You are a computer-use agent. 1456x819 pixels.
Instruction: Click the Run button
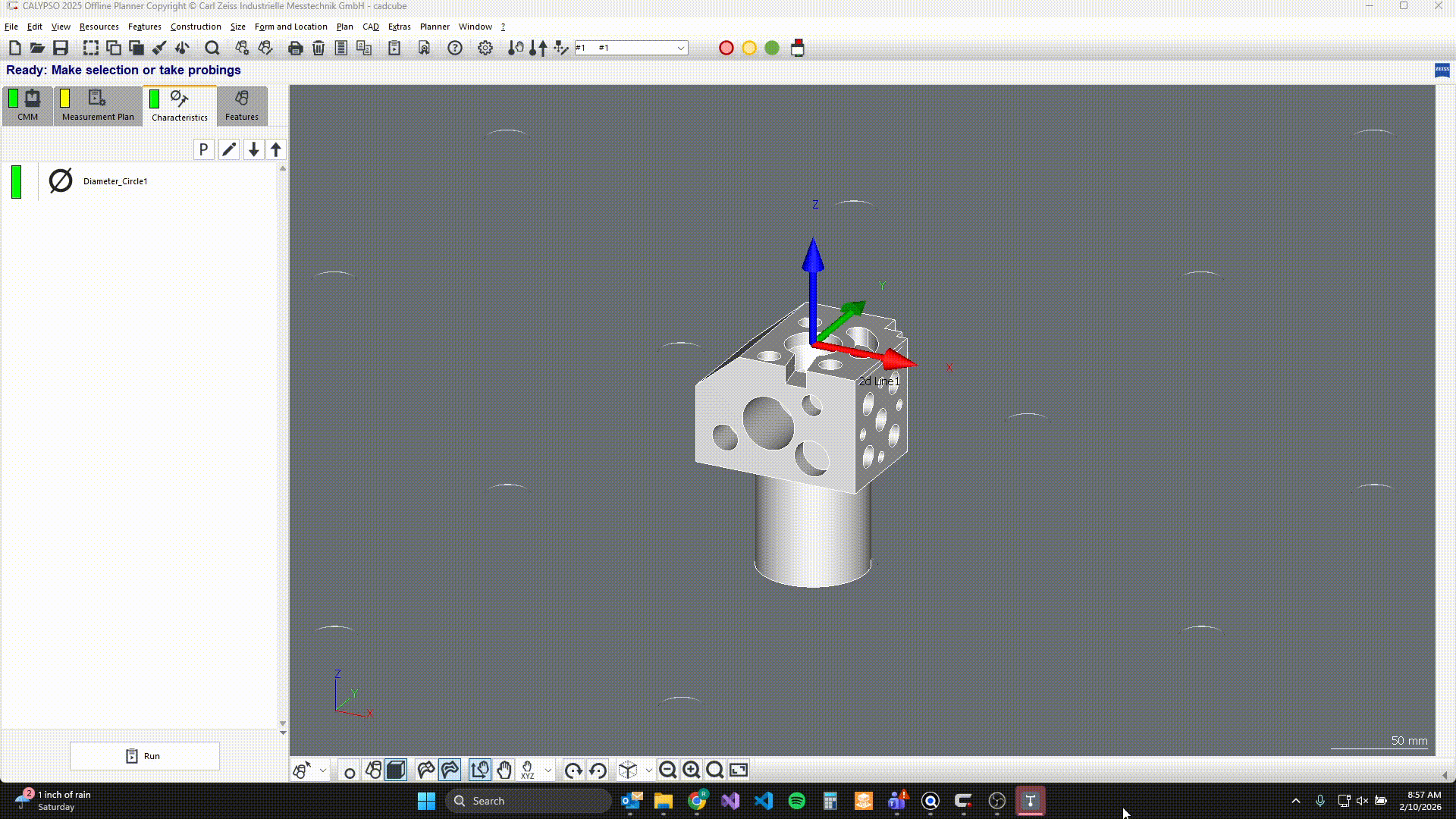pos(144,755)
